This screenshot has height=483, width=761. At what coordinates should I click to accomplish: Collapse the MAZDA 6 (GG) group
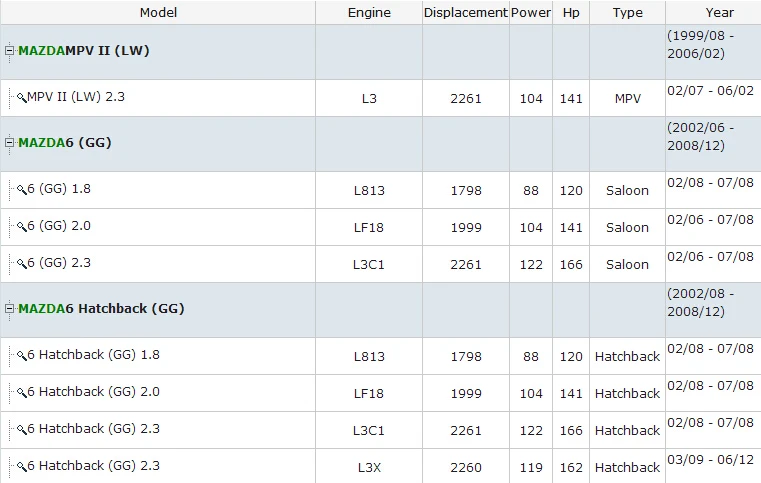pos(9,142)
